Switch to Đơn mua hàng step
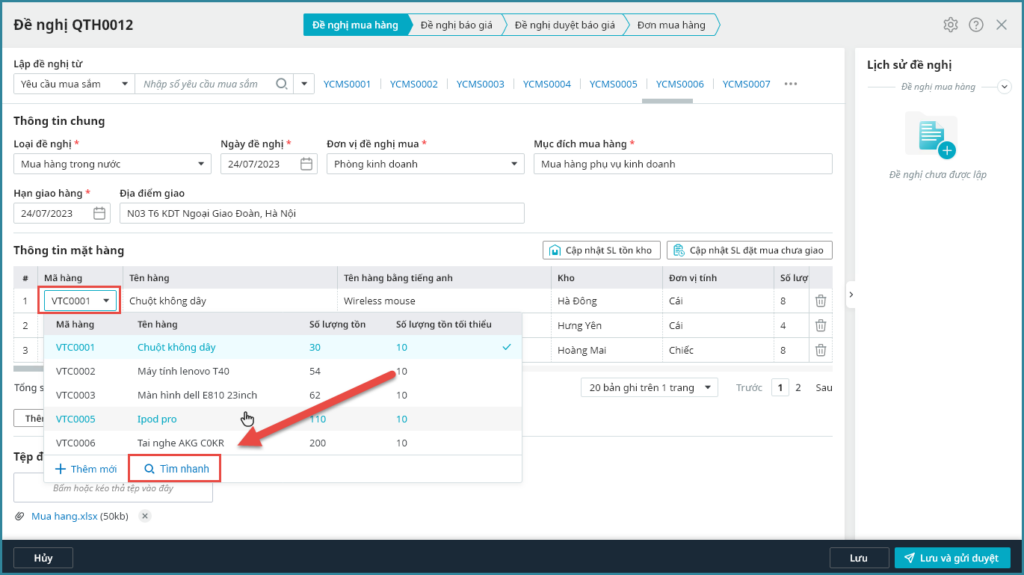Image resolution: width=1024 pixels, height=575 pixels. pos(670,25)
